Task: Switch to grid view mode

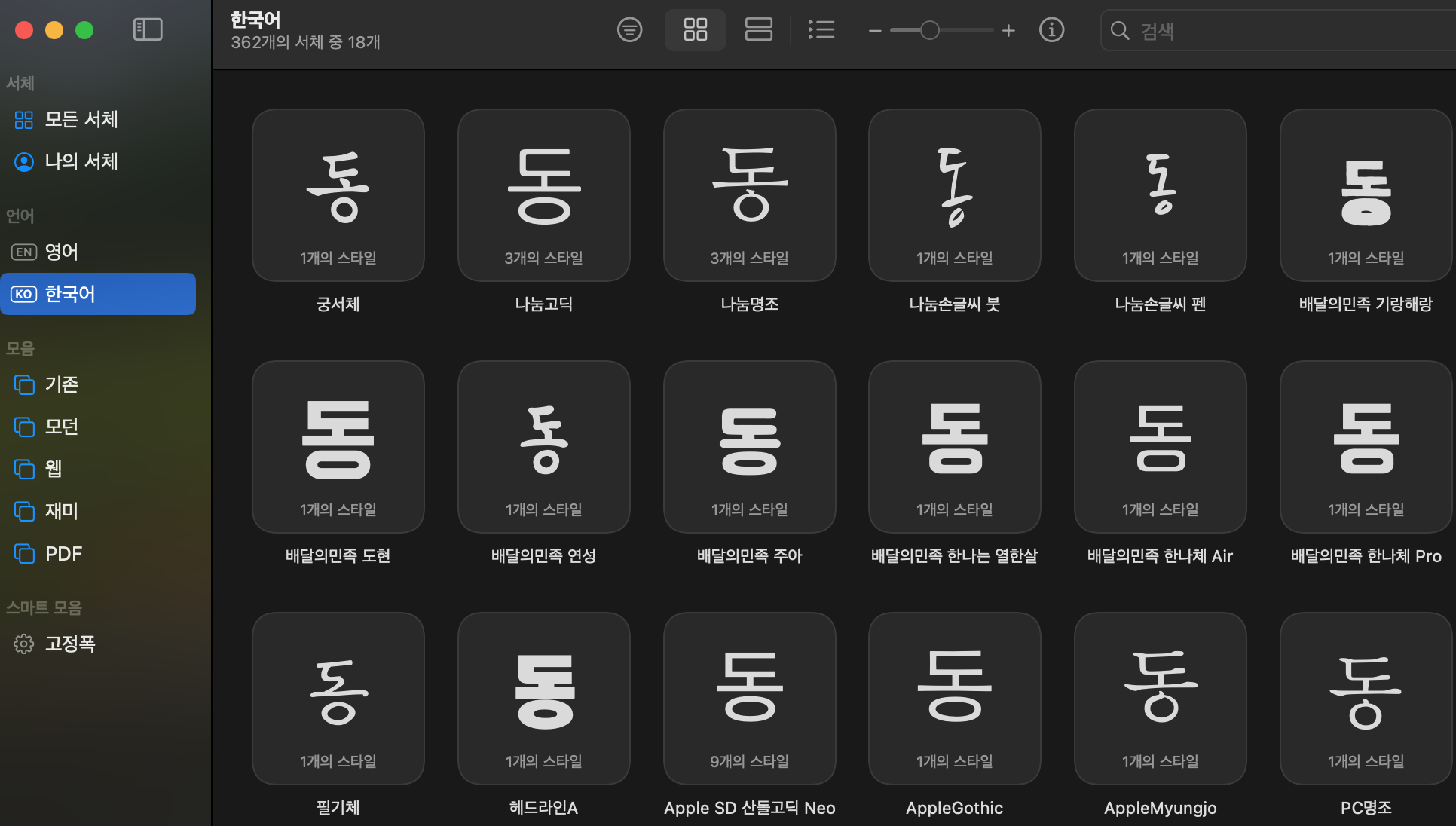Action: [x=695, y=29]
